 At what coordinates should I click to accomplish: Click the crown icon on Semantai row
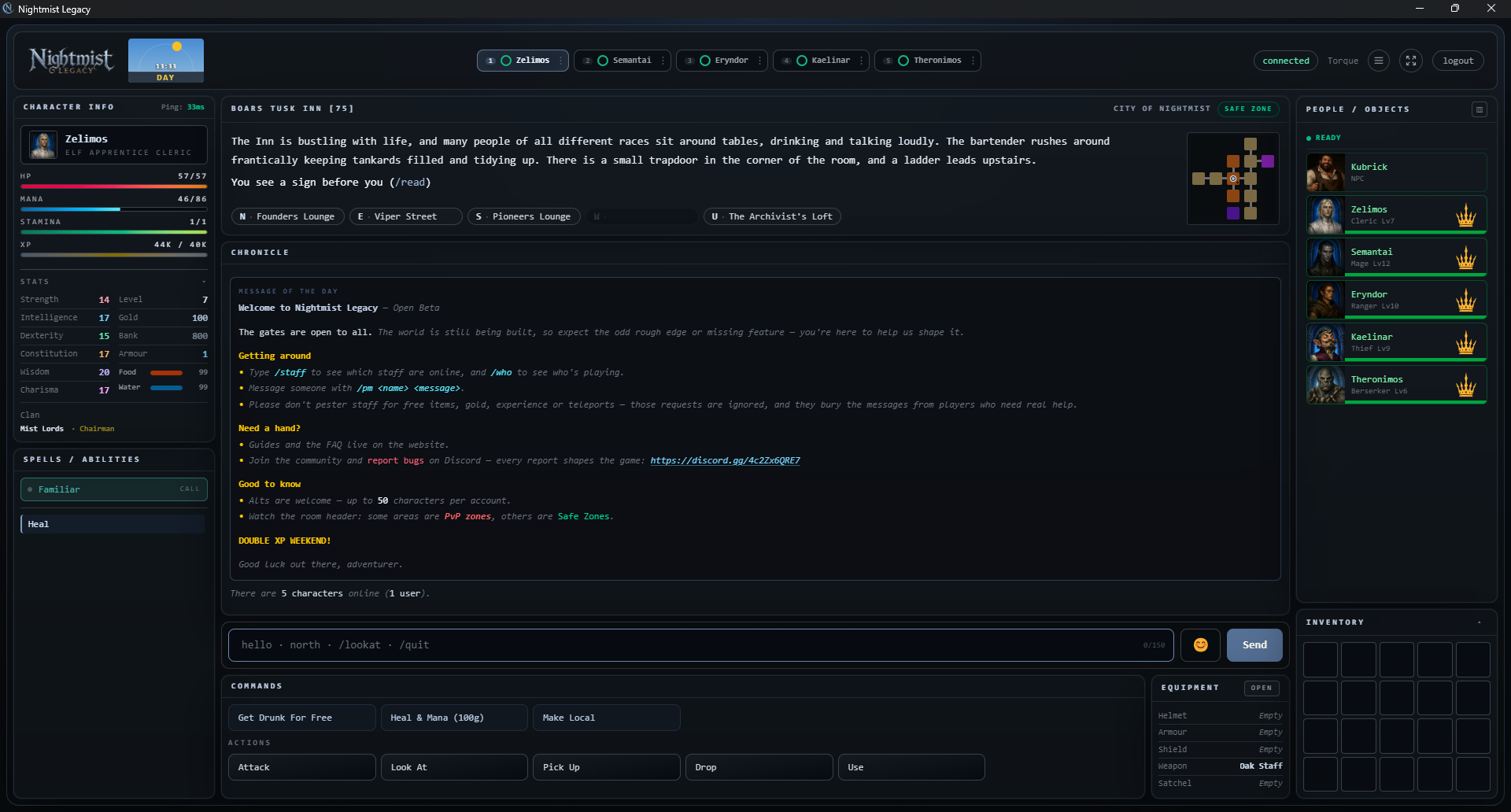point(1465,257)
